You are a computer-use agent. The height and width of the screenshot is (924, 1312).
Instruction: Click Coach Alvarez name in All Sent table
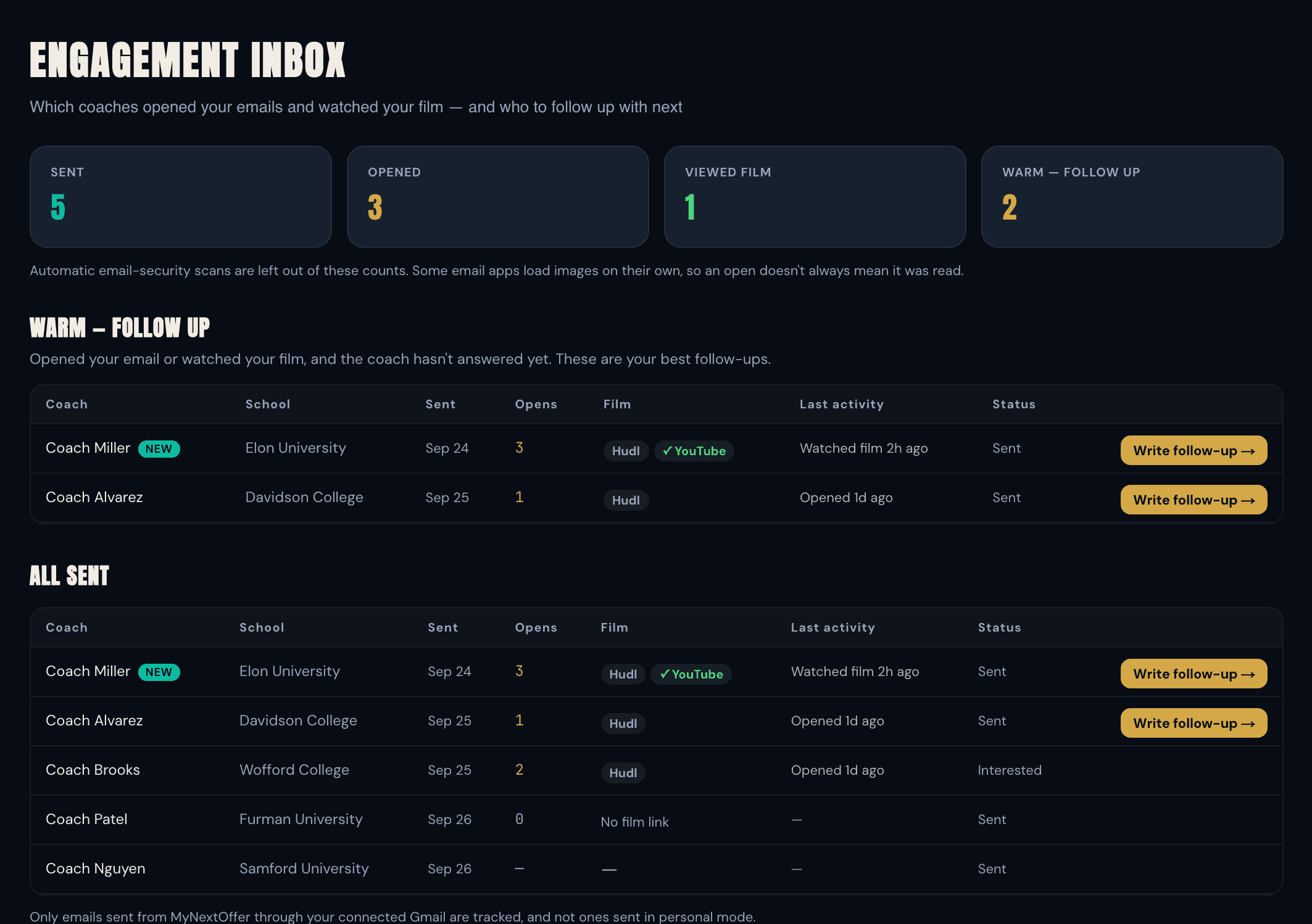click(x=94, y=720)
